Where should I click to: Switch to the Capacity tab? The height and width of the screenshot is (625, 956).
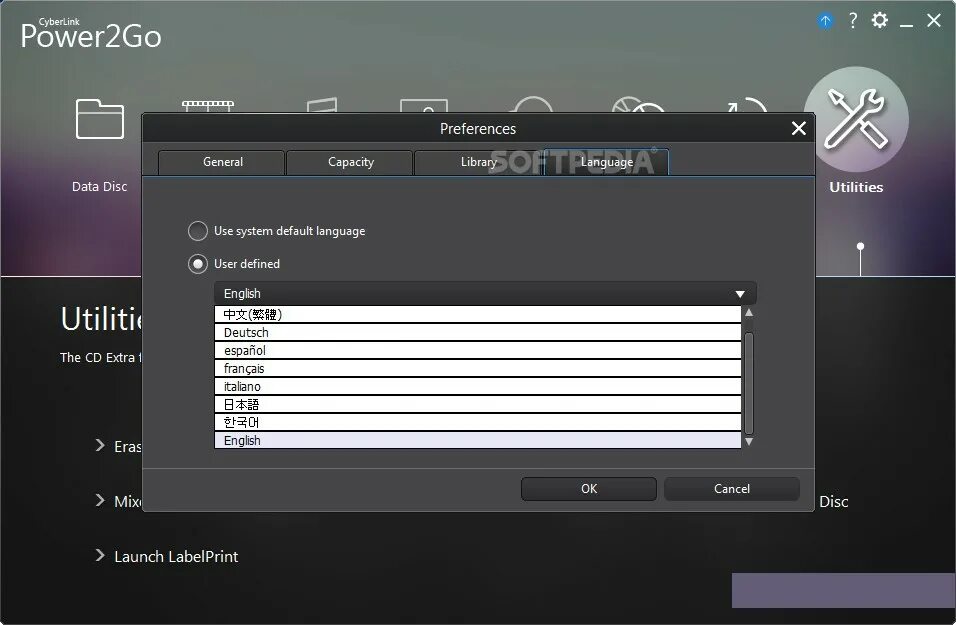coord(350,162)
